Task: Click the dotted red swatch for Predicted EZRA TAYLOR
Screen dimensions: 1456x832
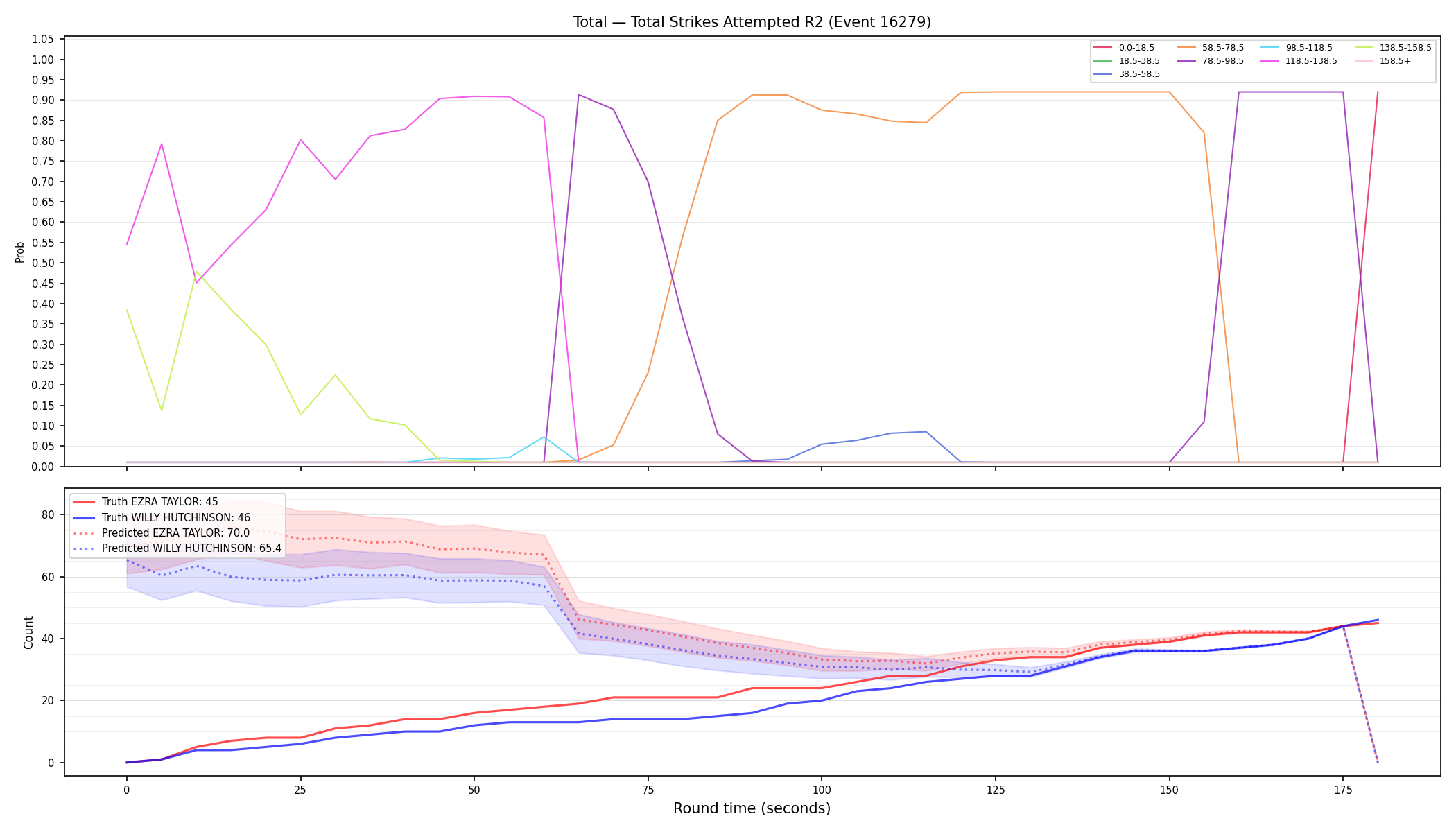Action: (84, 533)
